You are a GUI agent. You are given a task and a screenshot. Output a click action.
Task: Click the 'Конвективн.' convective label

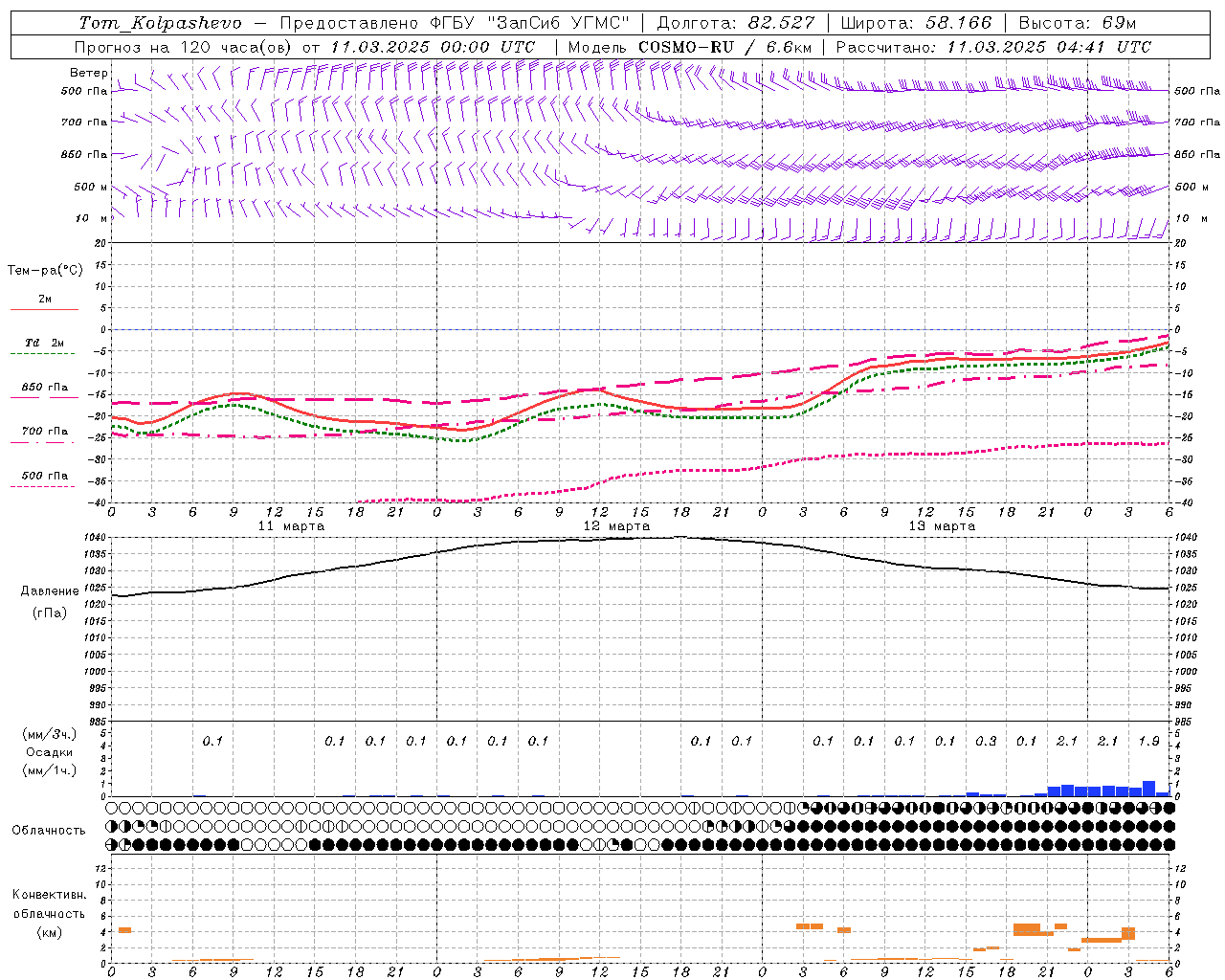(49, 895)
